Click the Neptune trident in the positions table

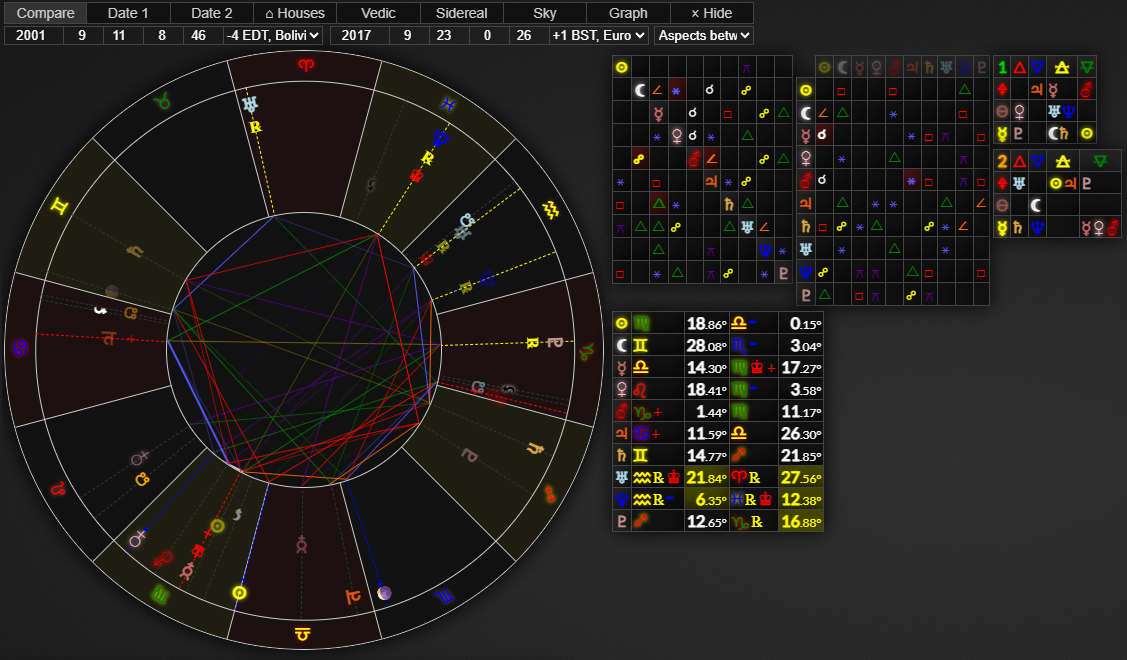[621, 499]
